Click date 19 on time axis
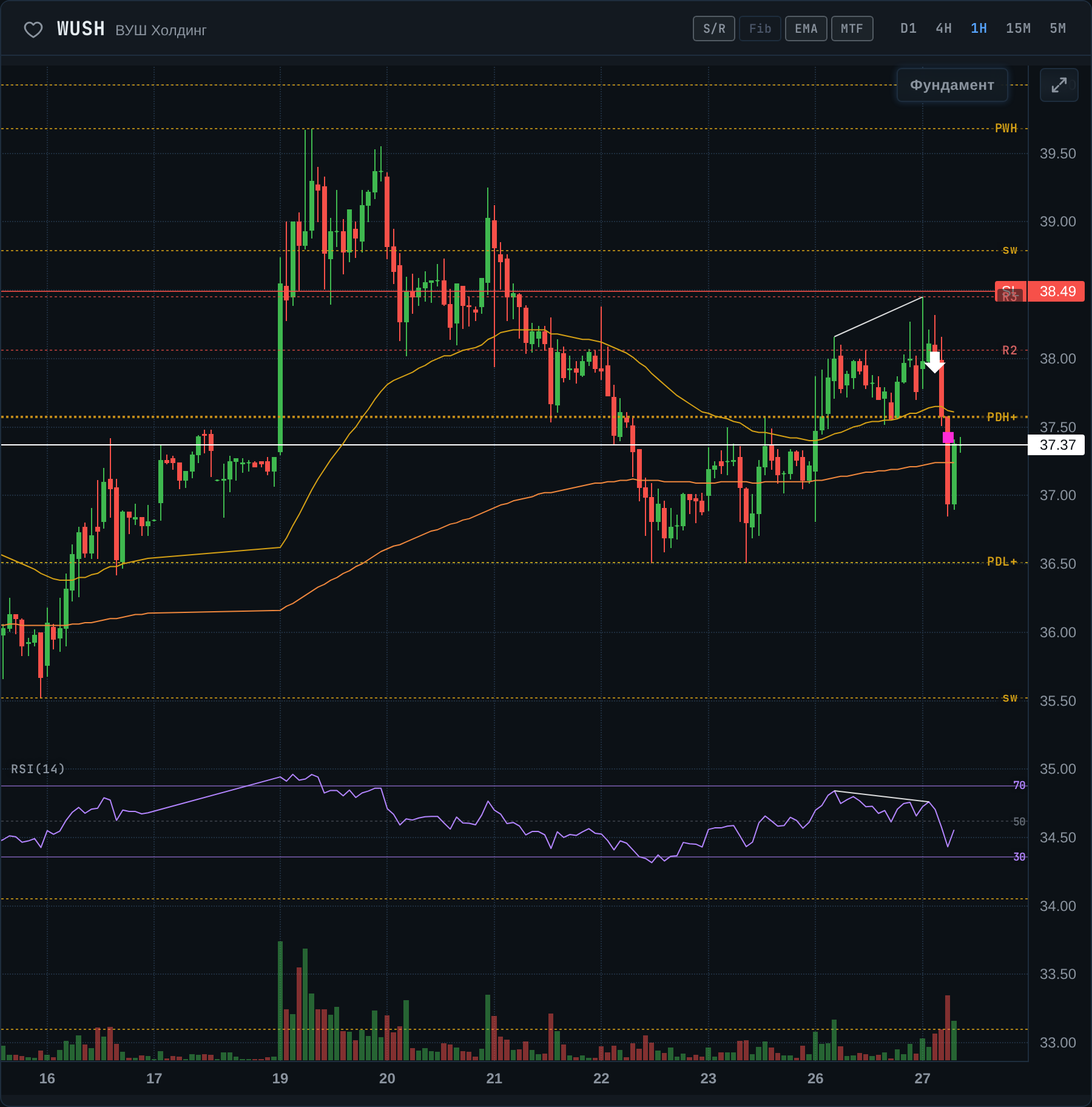The height and width of the screenshot is (1107, 1092). click(280, 1078)
